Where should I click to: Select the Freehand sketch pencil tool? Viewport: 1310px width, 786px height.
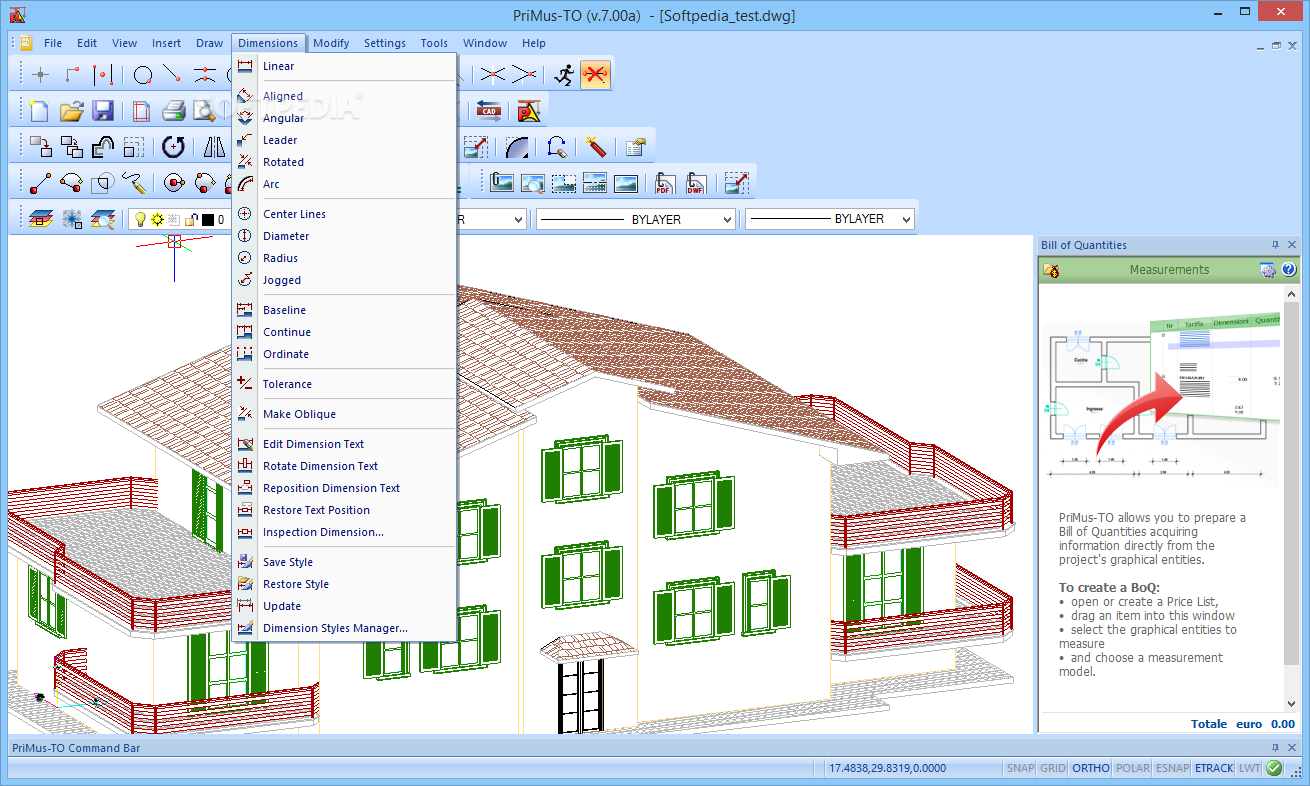pyautogui.click(x=134, y=183)
